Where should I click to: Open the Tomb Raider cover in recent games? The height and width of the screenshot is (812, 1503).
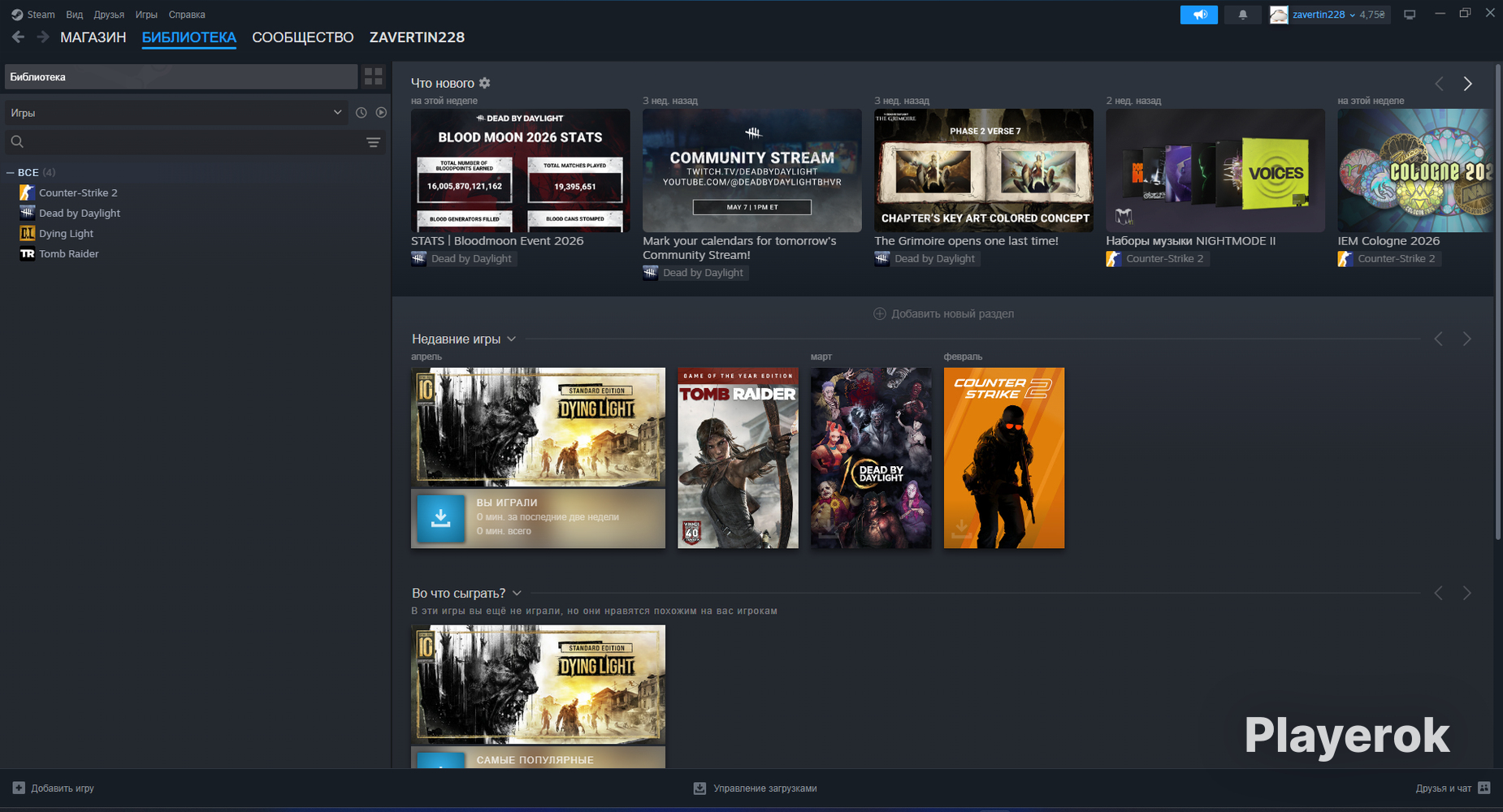click(x=738, y=458)
